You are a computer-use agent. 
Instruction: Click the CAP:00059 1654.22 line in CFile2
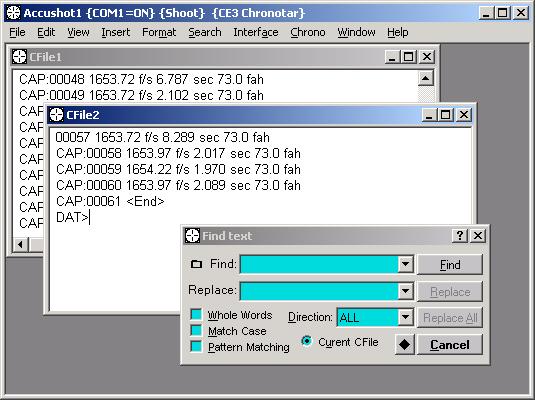click(x=178, y=169)
